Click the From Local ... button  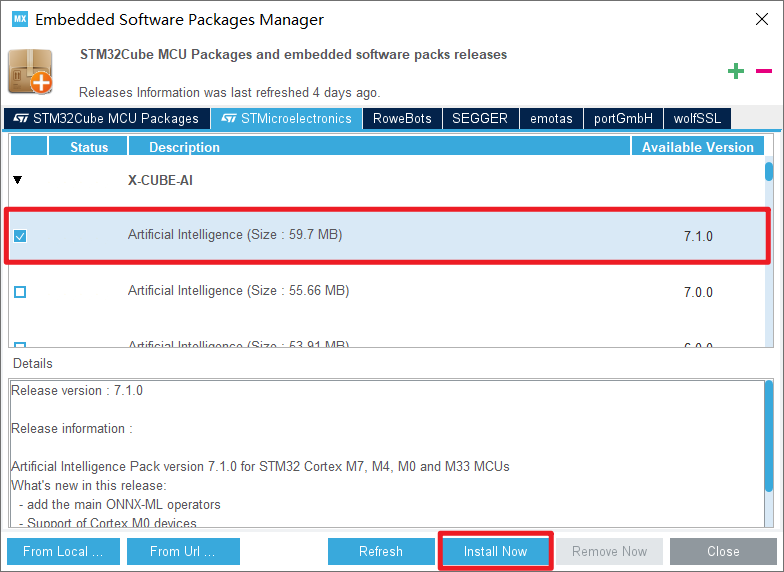pos(64,551)
